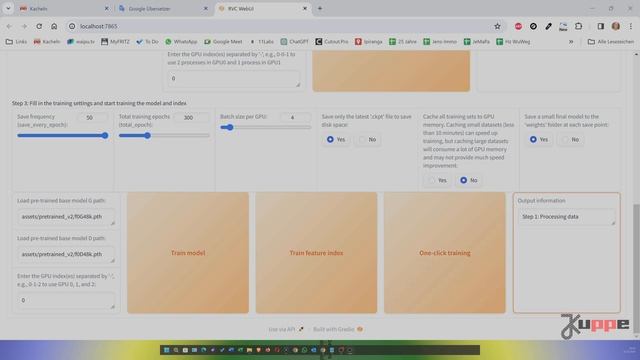Bookmark this page with the star icon
The width and height of the screenshot is (640, 360).
click(x=497, y=26)
